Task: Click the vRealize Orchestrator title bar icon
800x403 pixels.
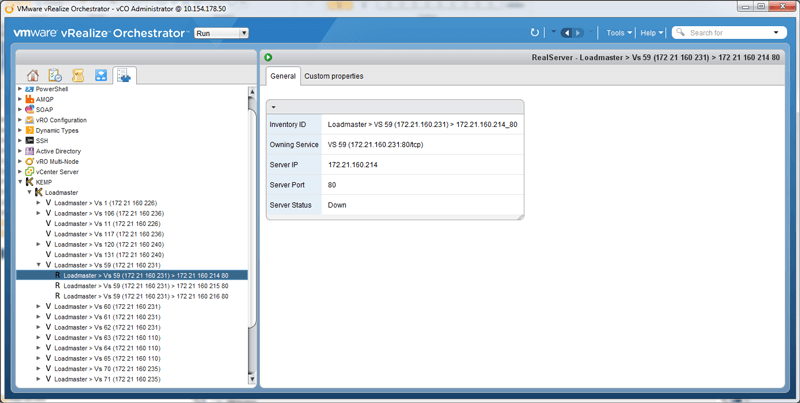Action: click(9, 8)
